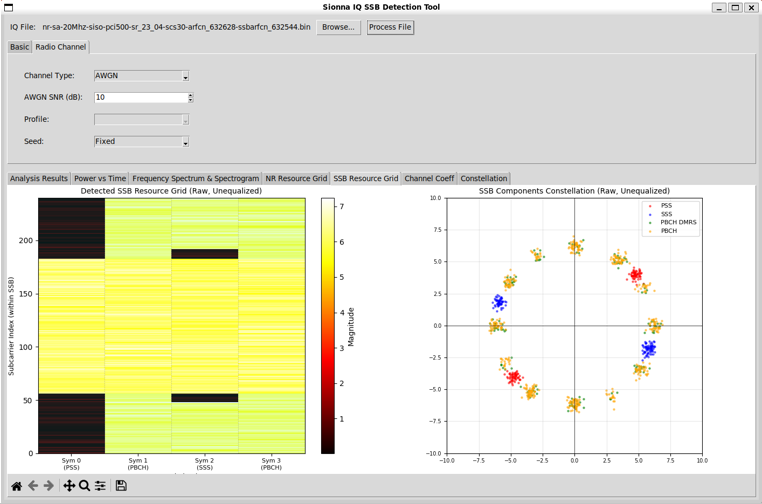The height and width of the screenshot is (504, 762).
Task: Click the AWGN SNR spinner arrows
Action: tap(190, 98)
